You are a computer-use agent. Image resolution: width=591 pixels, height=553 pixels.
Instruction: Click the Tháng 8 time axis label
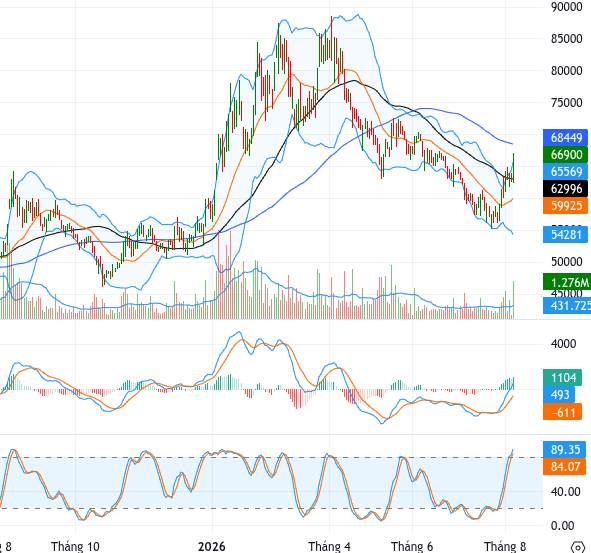505,546
